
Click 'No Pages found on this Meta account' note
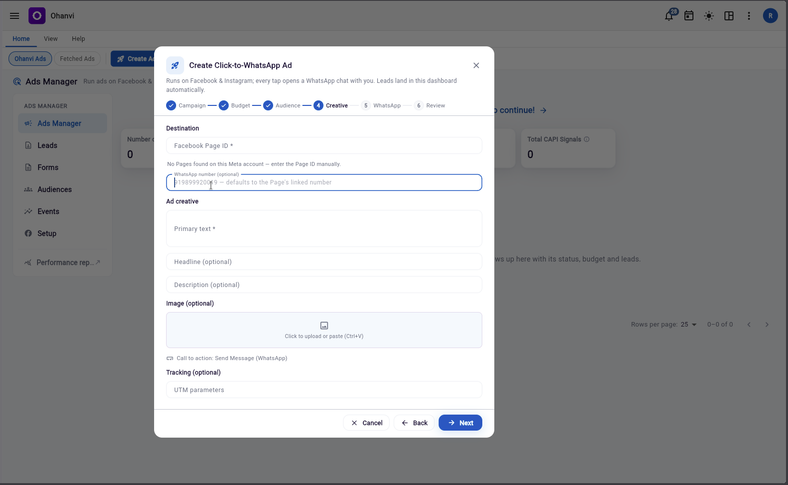(x=254, y=164)
